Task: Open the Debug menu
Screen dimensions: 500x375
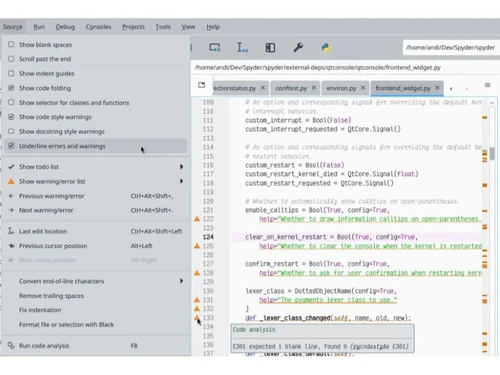Action: pyautogui.click(x=65, y=27)
